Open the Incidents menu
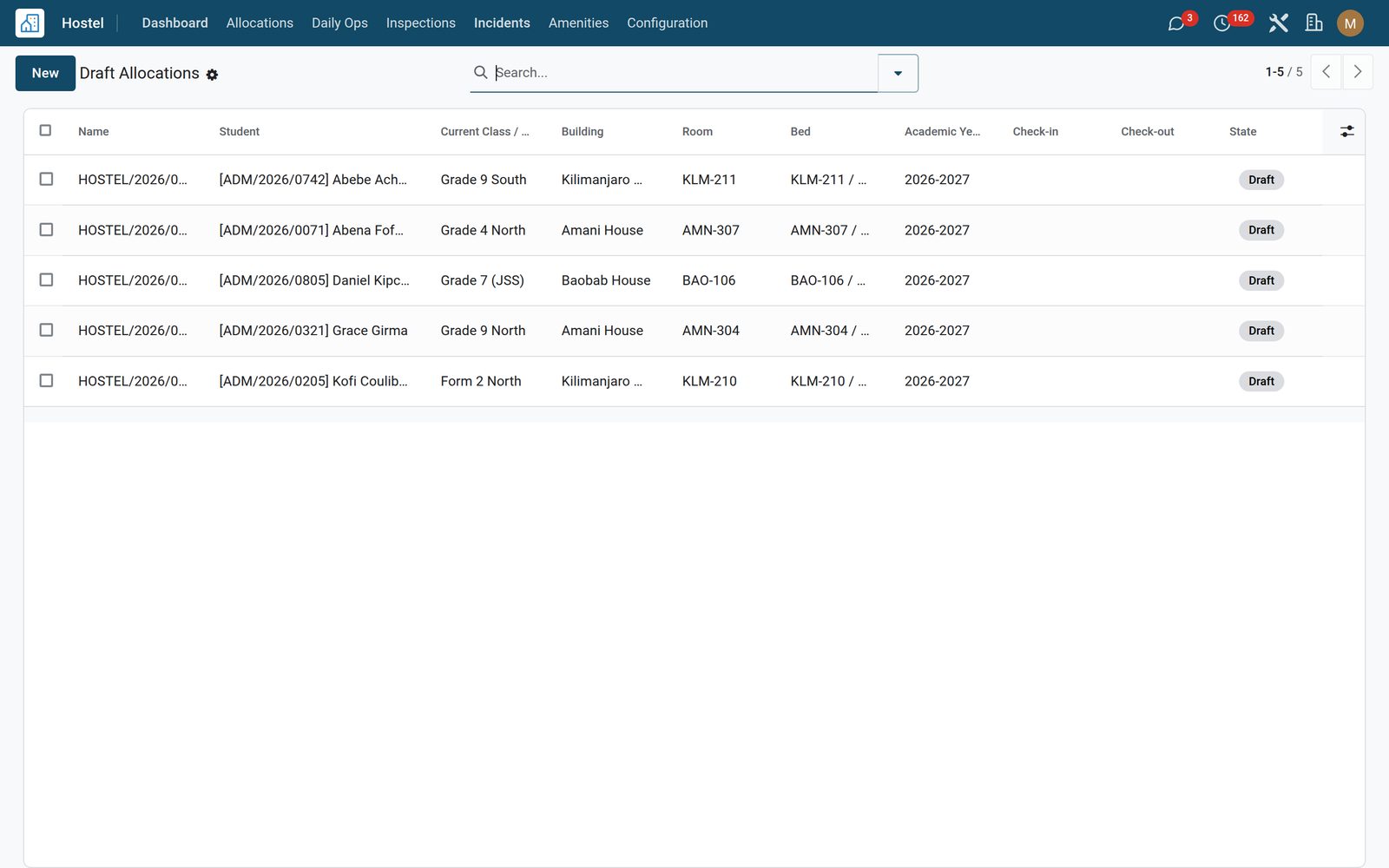This screenshot has height=868, width=1389. point(502,23)
